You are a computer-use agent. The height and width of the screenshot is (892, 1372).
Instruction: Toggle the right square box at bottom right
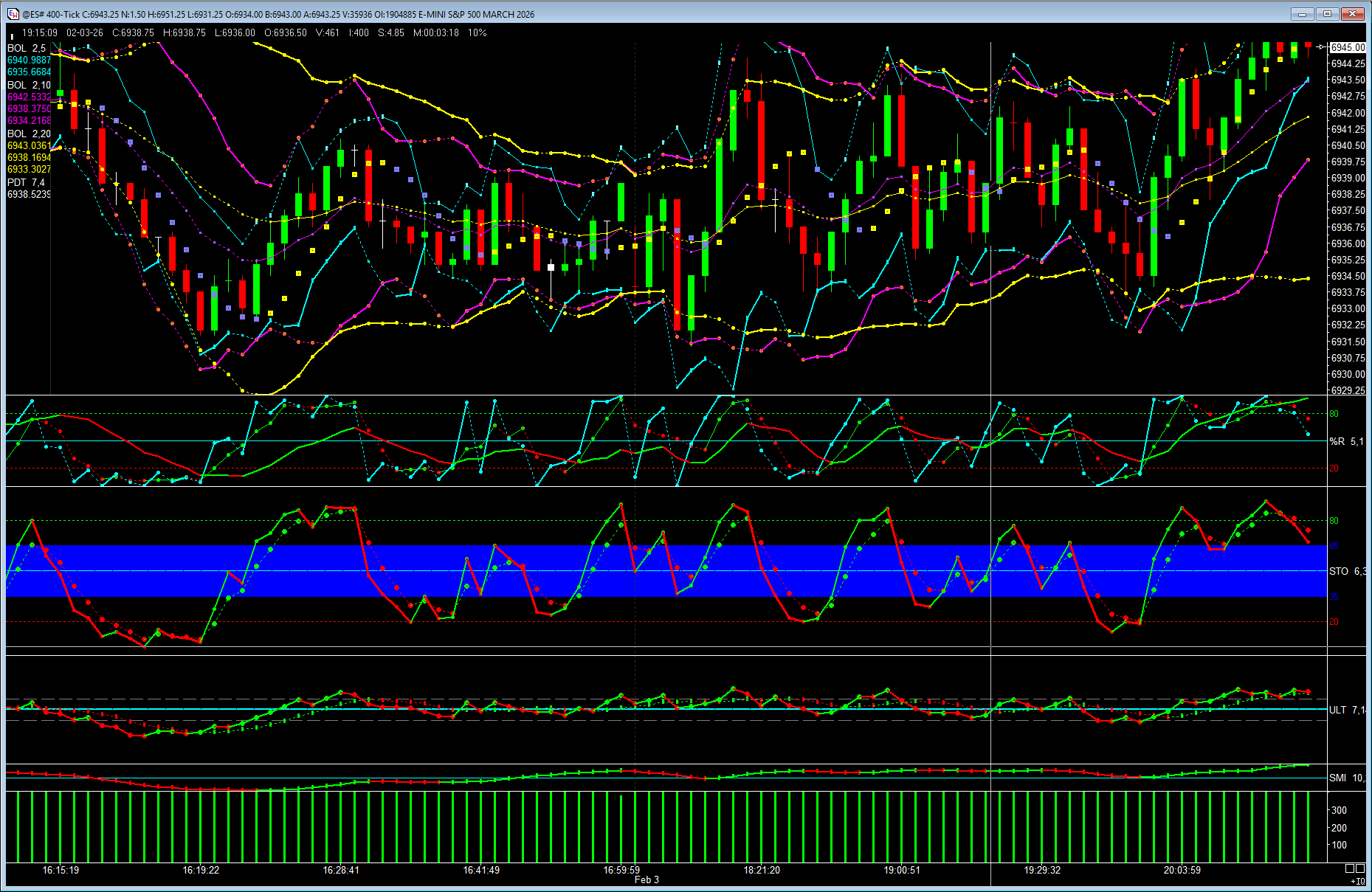(x=1359, y=868)
